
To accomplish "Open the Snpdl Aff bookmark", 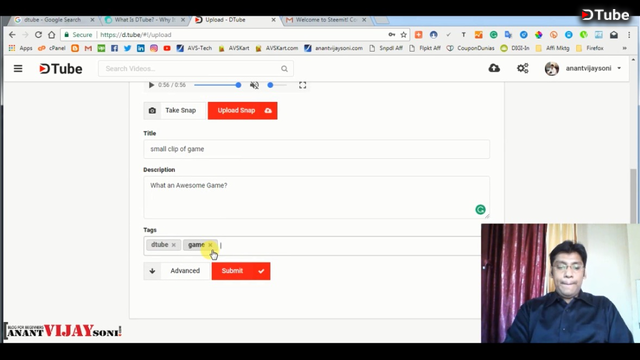I will 385,48.
